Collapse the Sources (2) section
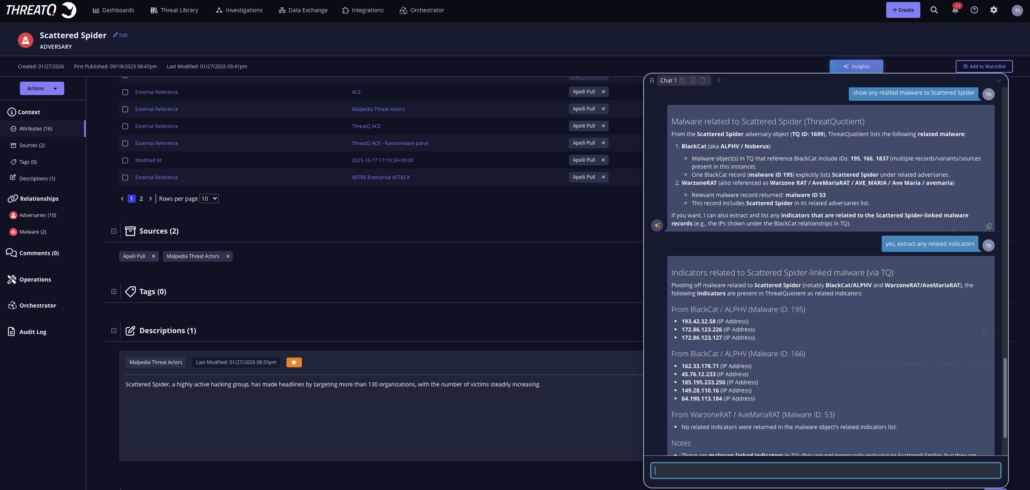1030x490 pixels. (x=114, y=231)
